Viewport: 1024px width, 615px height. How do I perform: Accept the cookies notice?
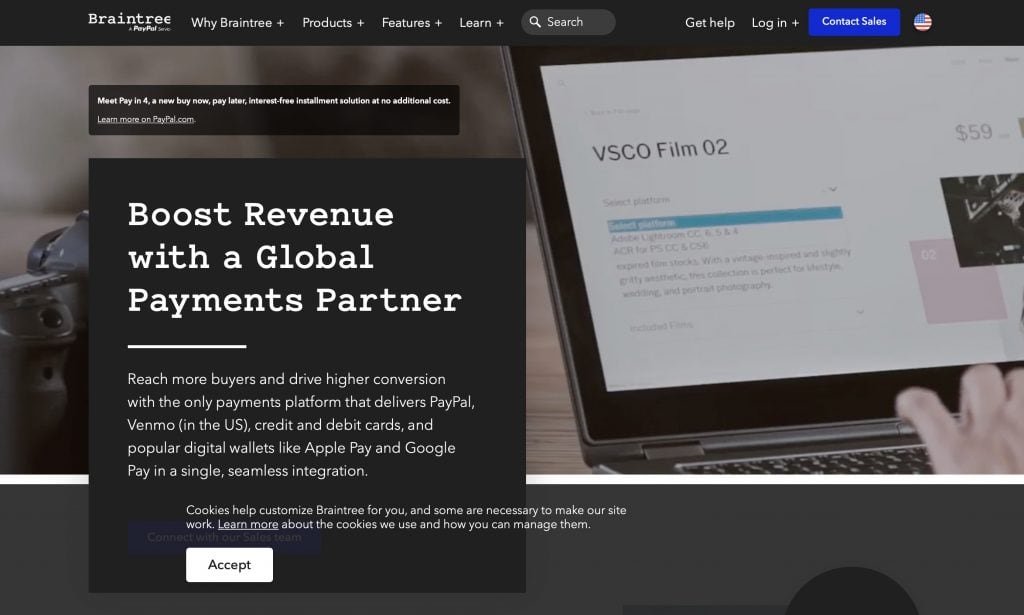click(x=229, y=565)
